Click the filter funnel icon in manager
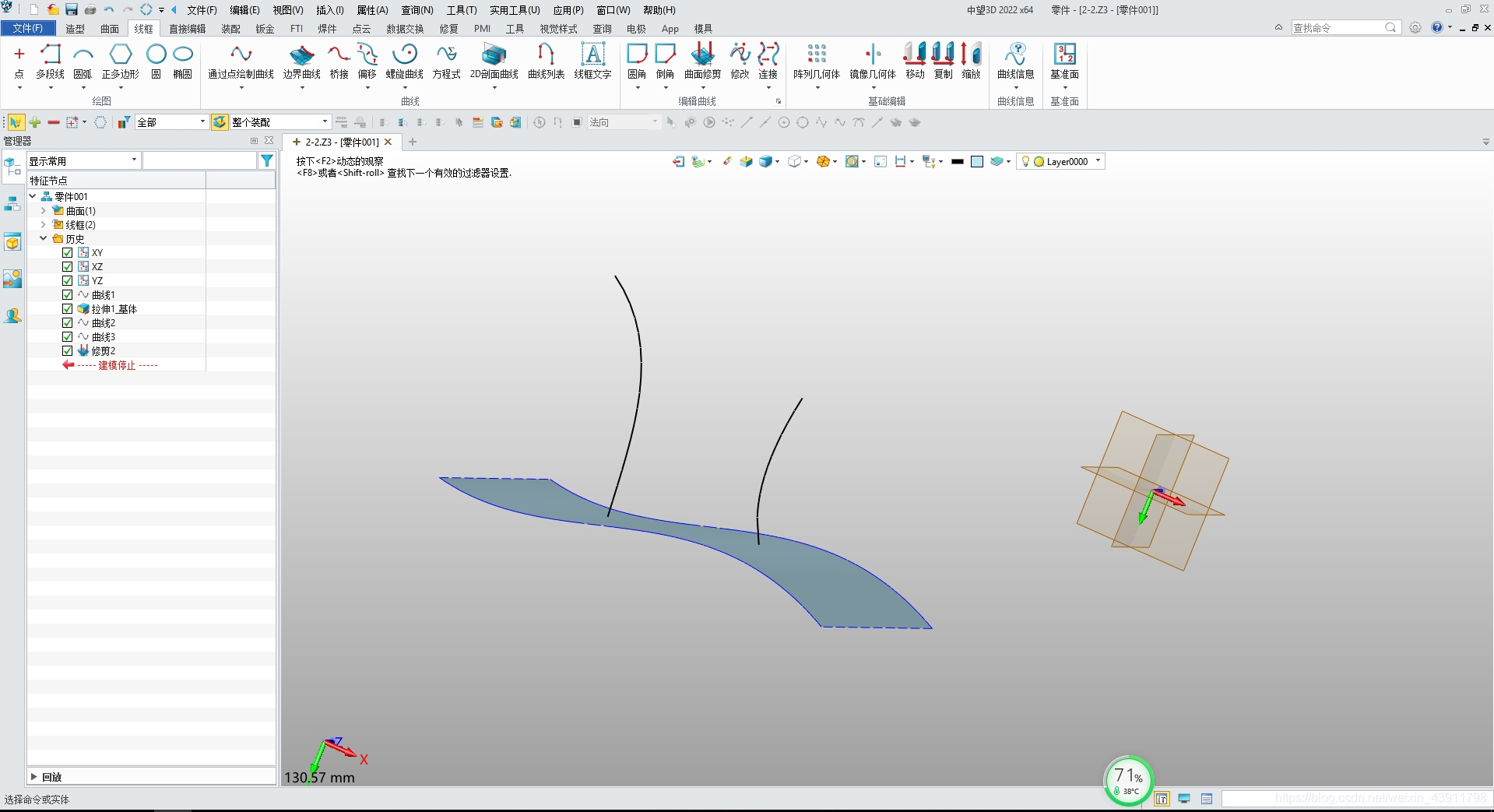This screenshot has height=812, width=1494. point(267,160)
